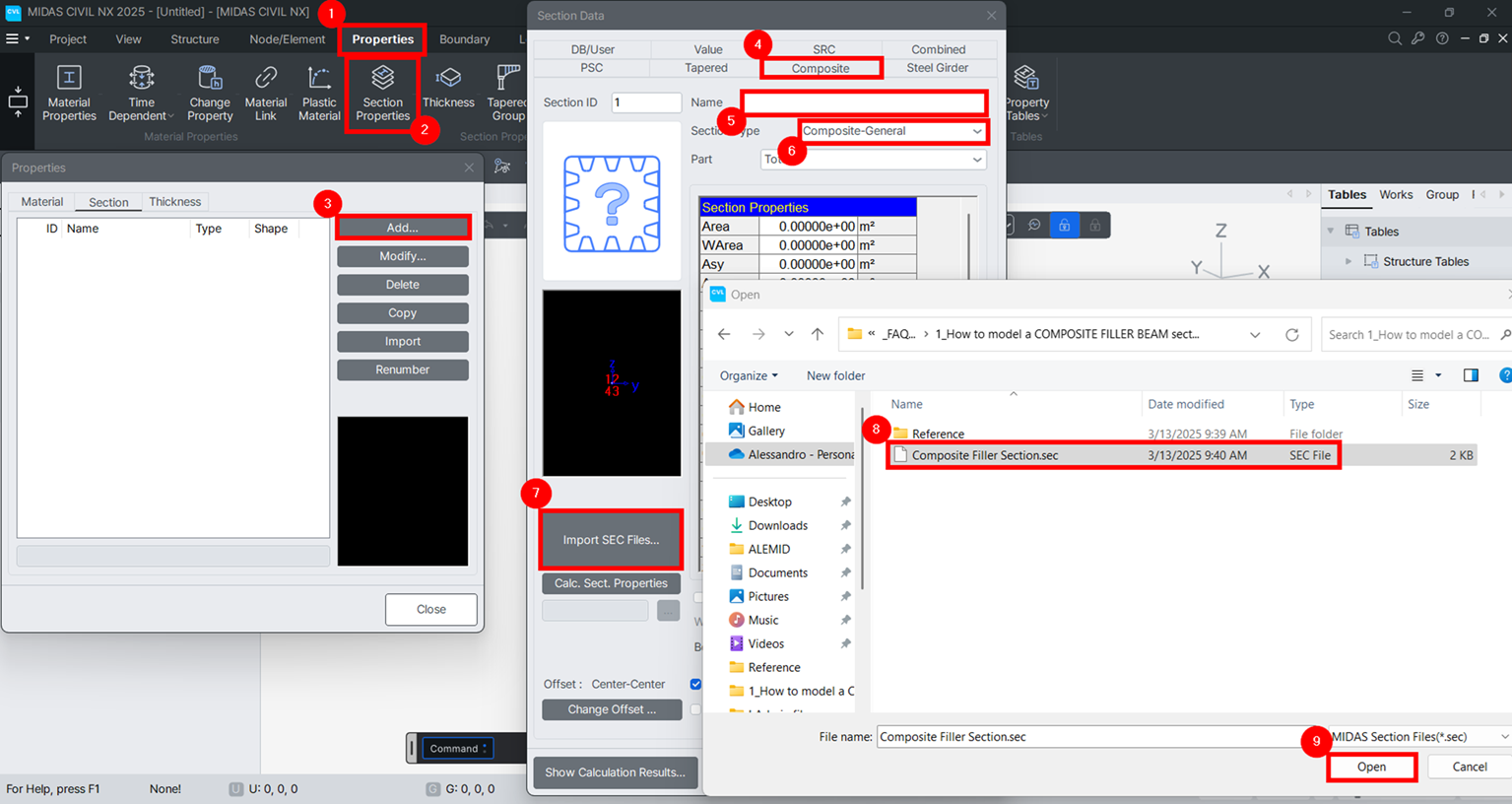Viewport: 1512px width, 804px height.
Task: Select Downloads in navigation pane
Action: point(777,525)
